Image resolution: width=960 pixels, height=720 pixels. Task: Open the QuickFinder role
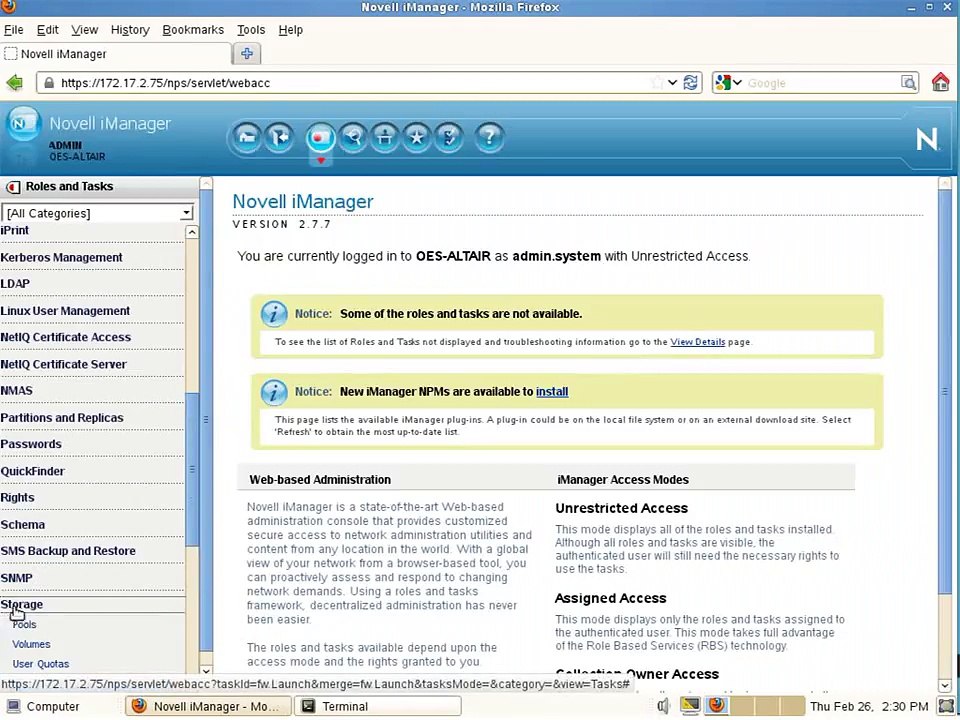coord(32,471)
